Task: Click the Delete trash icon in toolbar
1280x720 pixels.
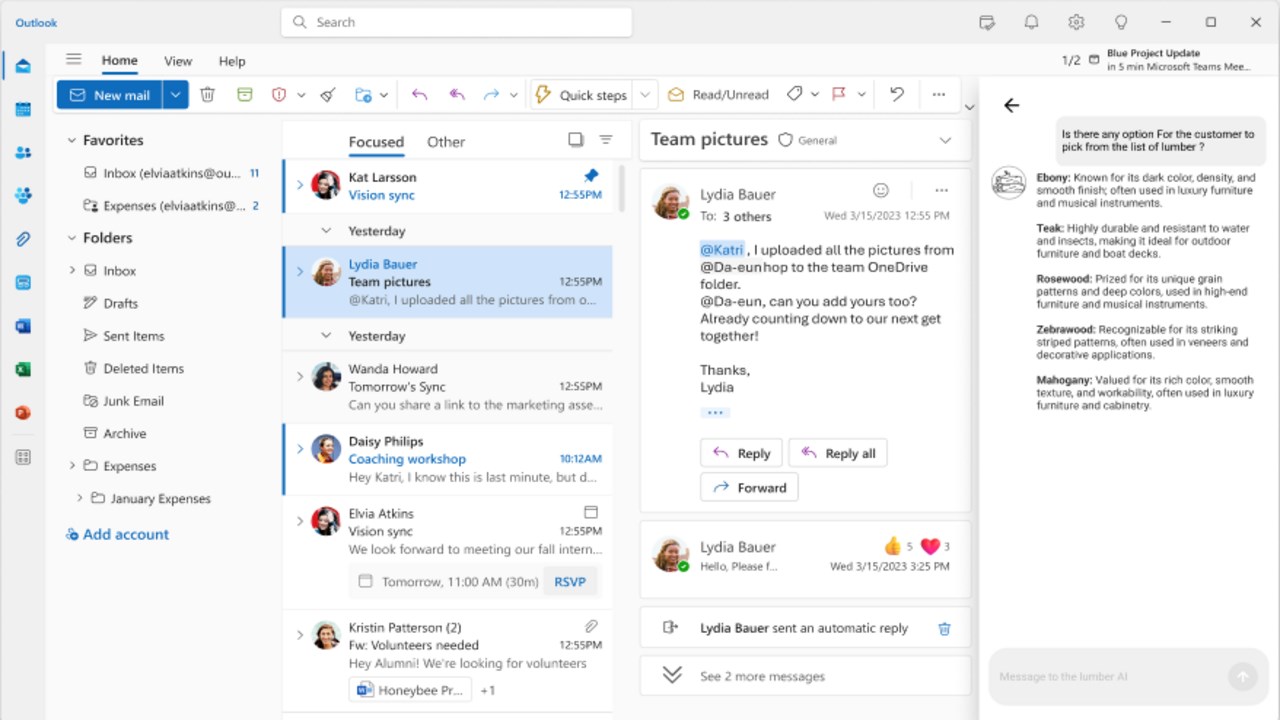Action: click(207, 94)
